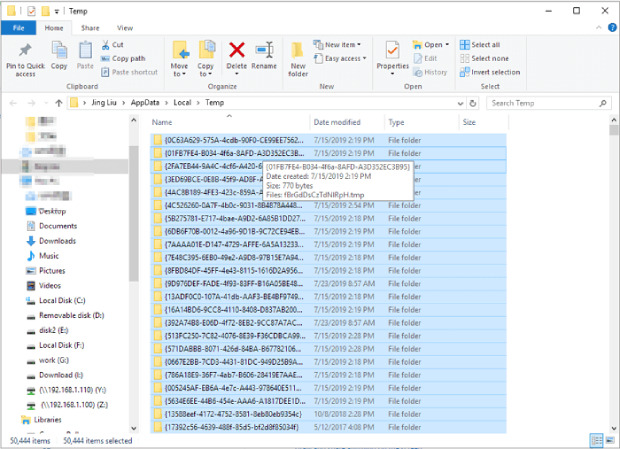Open Documents in navigation pane
This screenshot has width=620, height=449.
pos(58,226)
